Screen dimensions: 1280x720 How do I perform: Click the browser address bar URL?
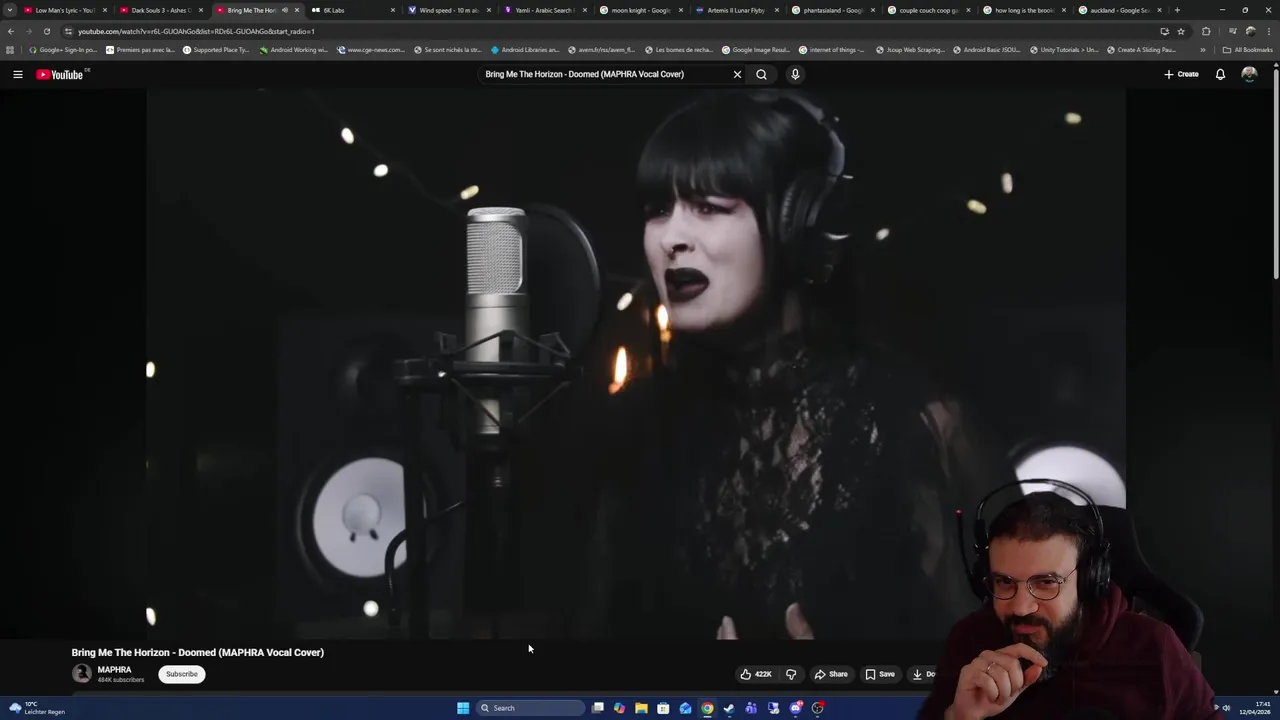(x=196, y=31)
